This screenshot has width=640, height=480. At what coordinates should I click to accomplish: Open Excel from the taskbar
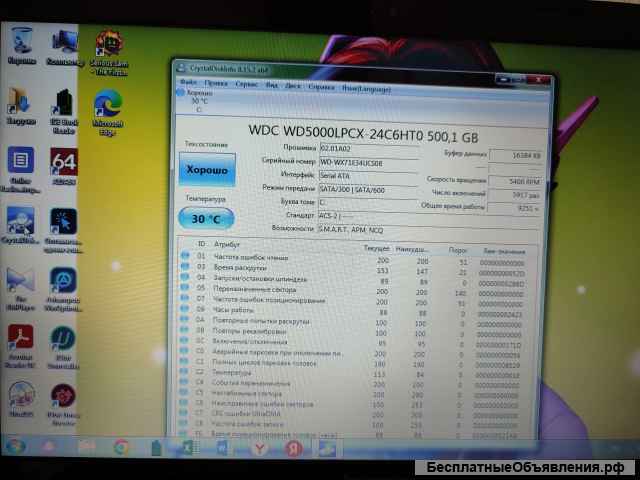tap(188, 448)
